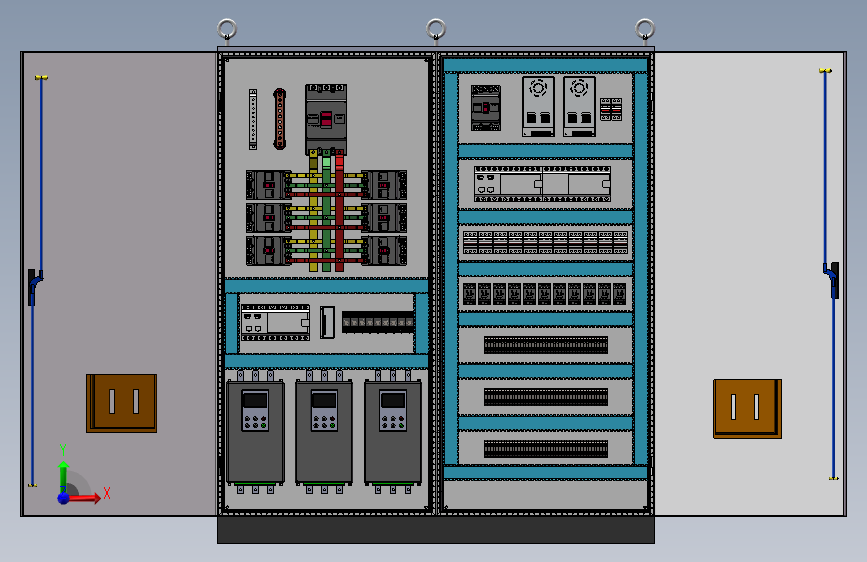Select the upper black terminal strip

click(x=546, y=345)
